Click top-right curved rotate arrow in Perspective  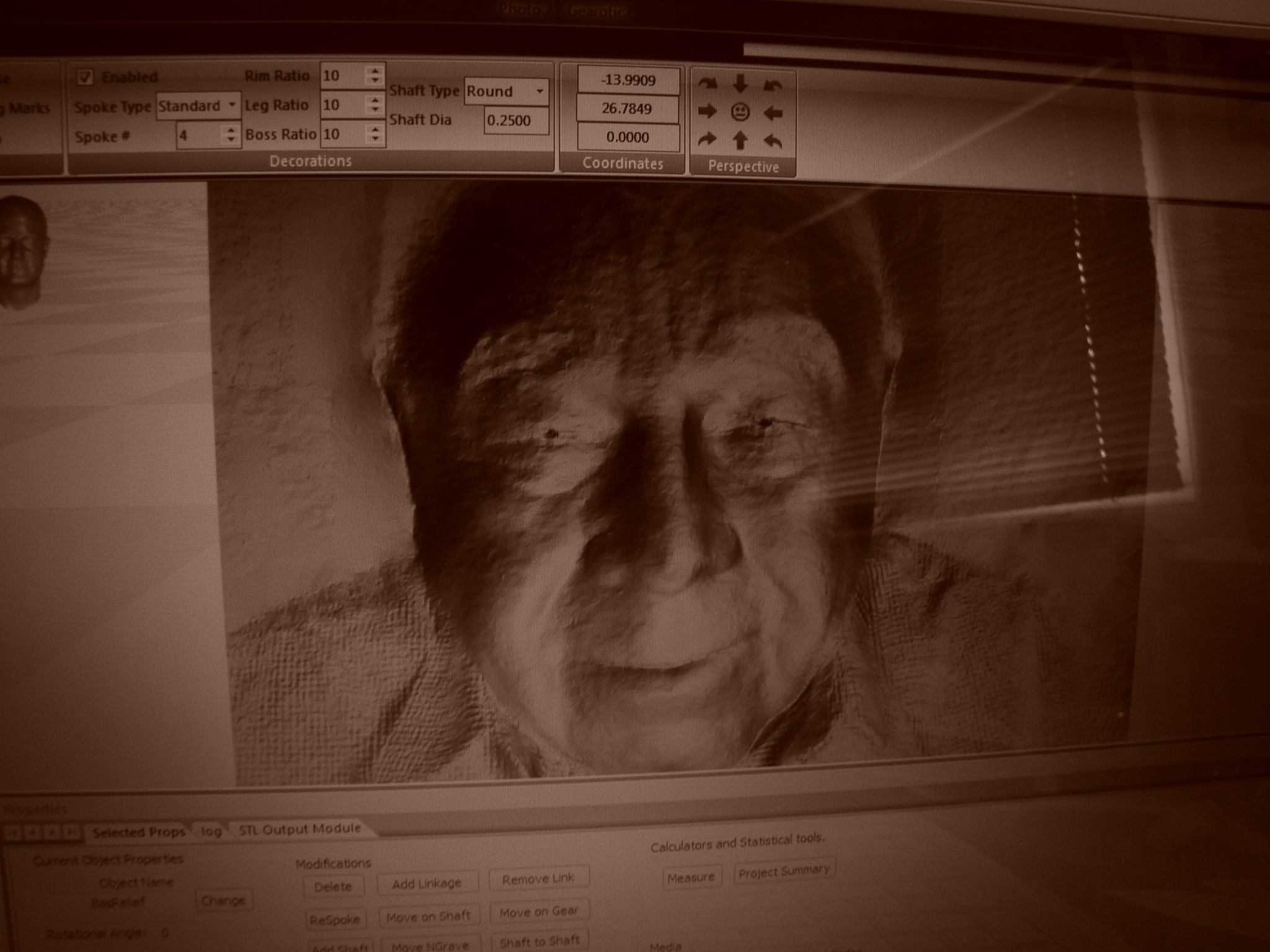(772, 86)
